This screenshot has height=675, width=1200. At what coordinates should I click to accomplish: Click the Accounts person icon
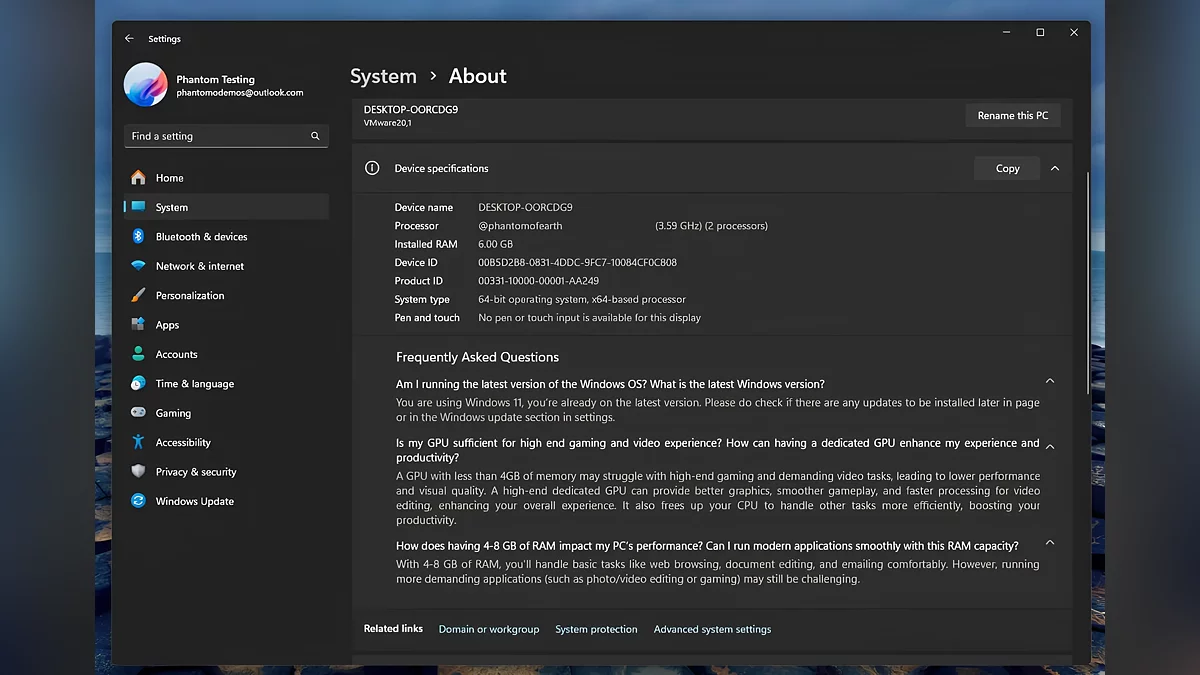(x=138, y=354)
